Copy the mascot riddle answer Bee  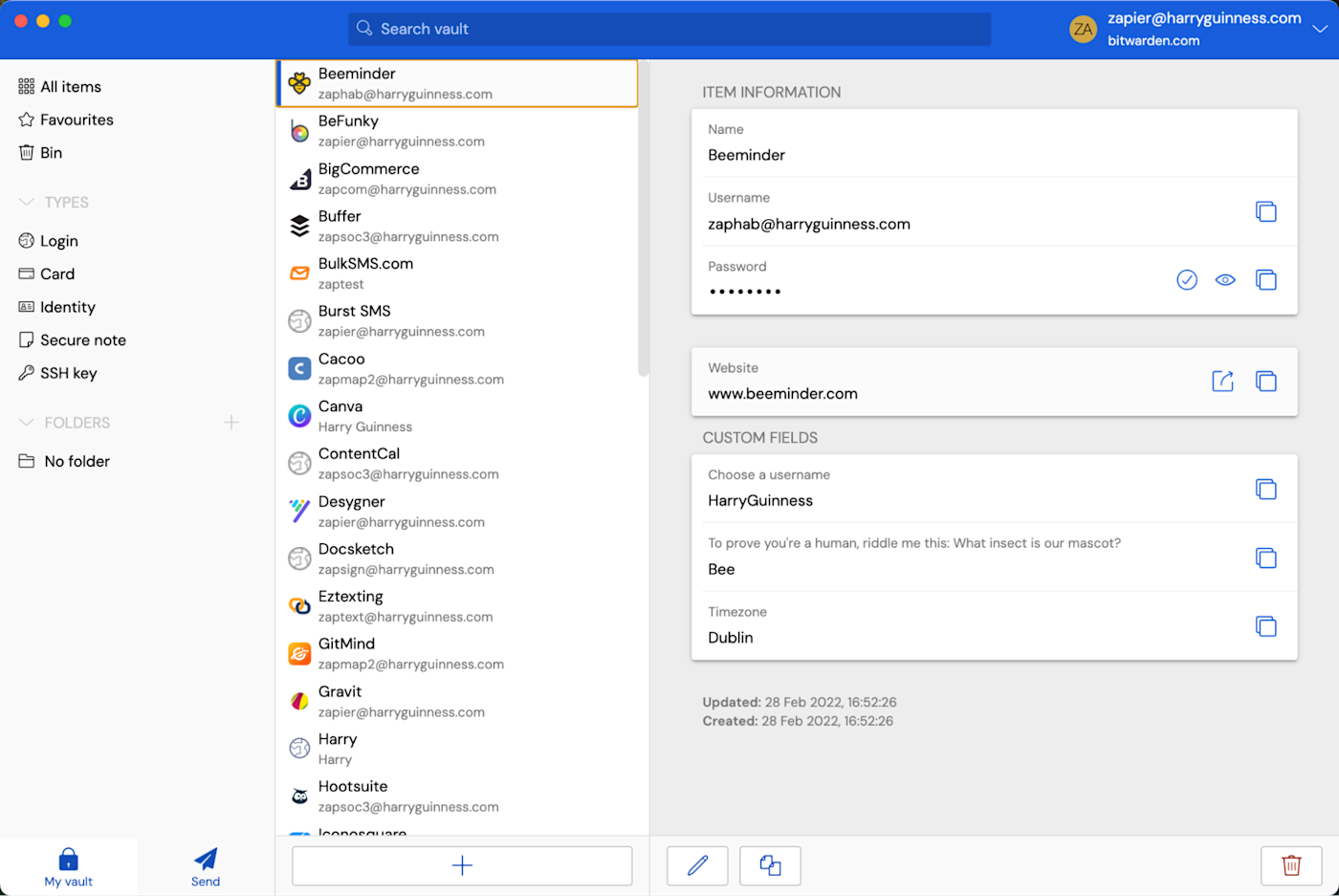click(x=1265, y=557)
